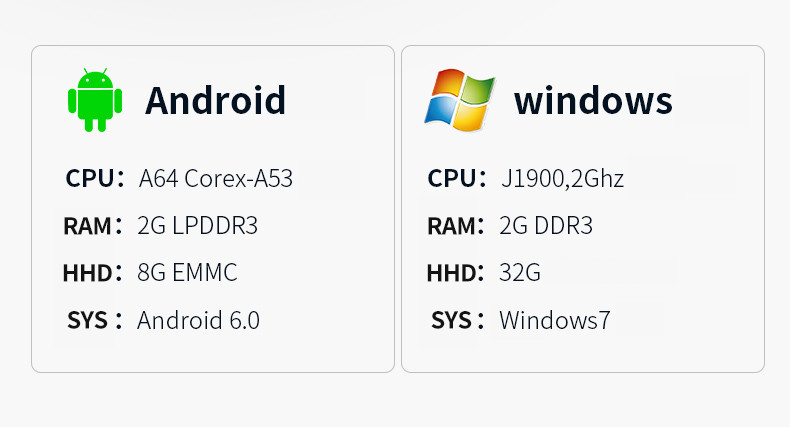Viewport: 790px width, 427px height.
Task: Select the Android heading text
Action: tap(216, 101)
